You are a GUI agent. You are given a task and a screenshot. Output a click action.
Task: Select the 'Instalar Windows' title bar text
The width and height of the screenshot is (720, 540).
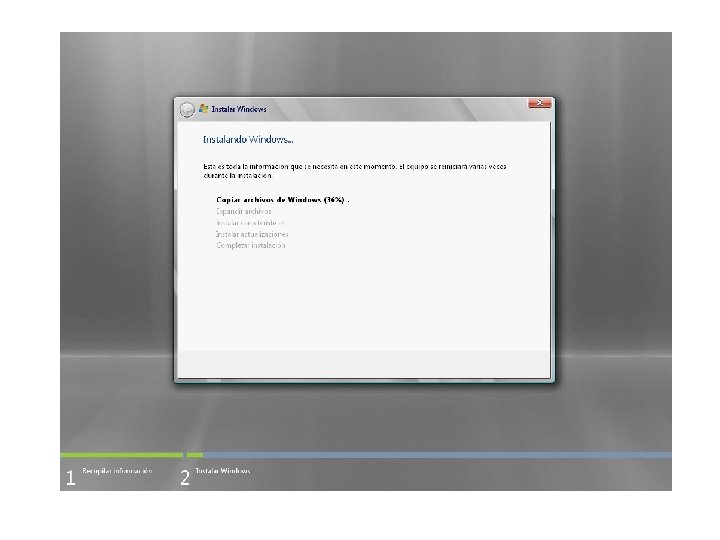[239, 109]
